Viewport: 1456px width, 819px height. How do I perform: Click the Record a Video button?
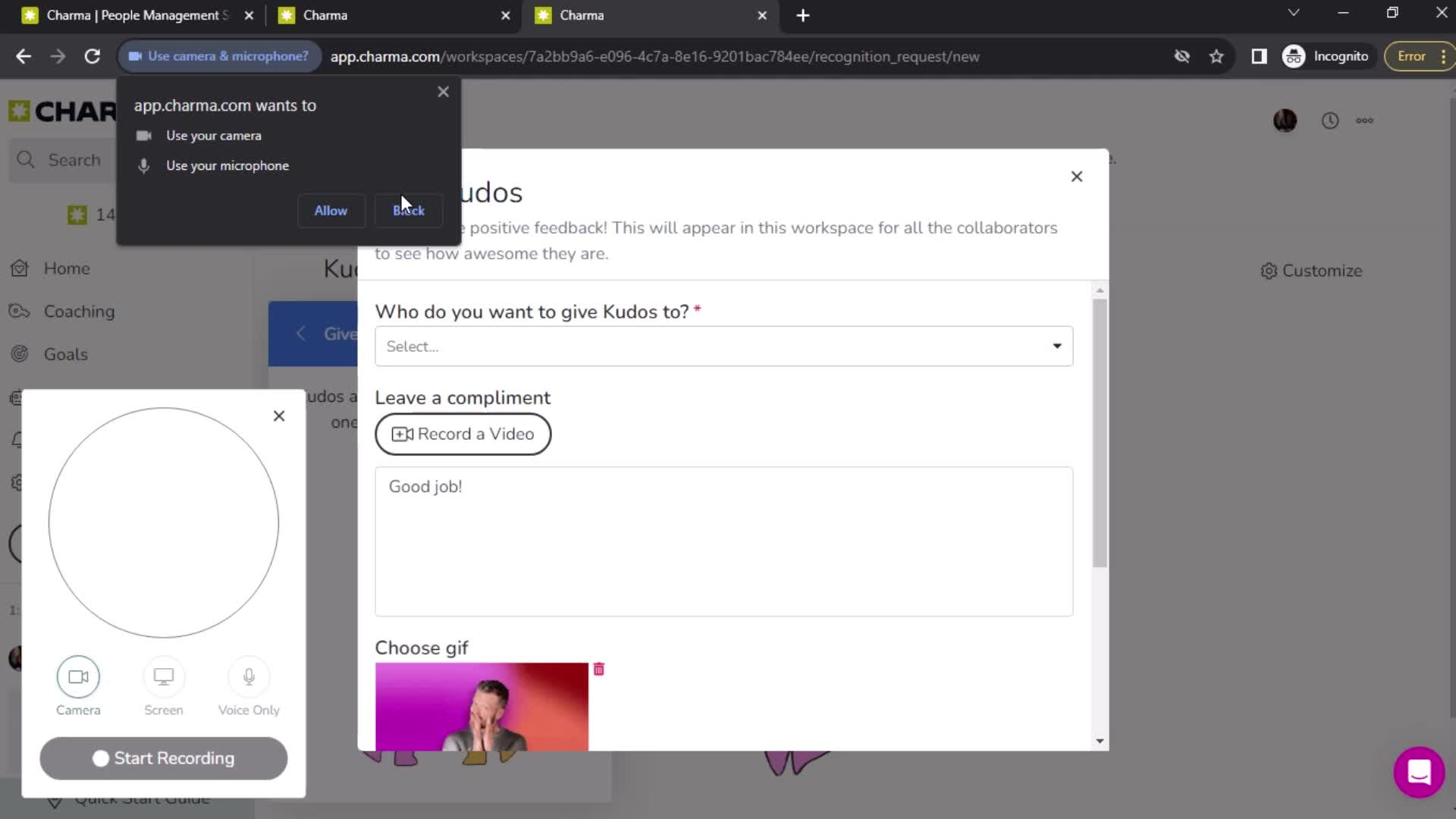[463, 434]
